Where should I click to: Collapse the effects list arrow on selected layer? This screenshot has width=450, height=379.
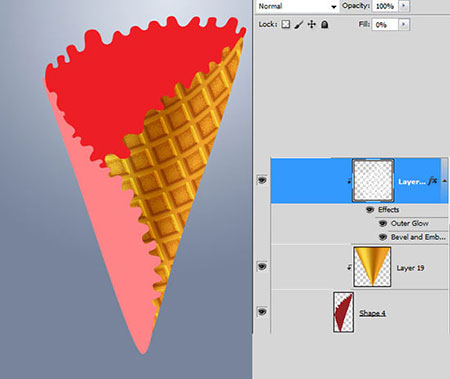click(x=444, y=181)
